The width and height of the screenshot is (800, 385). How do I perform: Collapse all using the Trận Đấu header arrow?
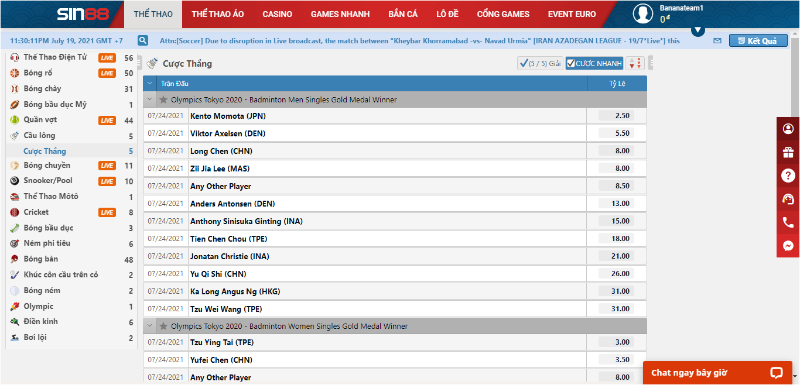tap(150, 84)
